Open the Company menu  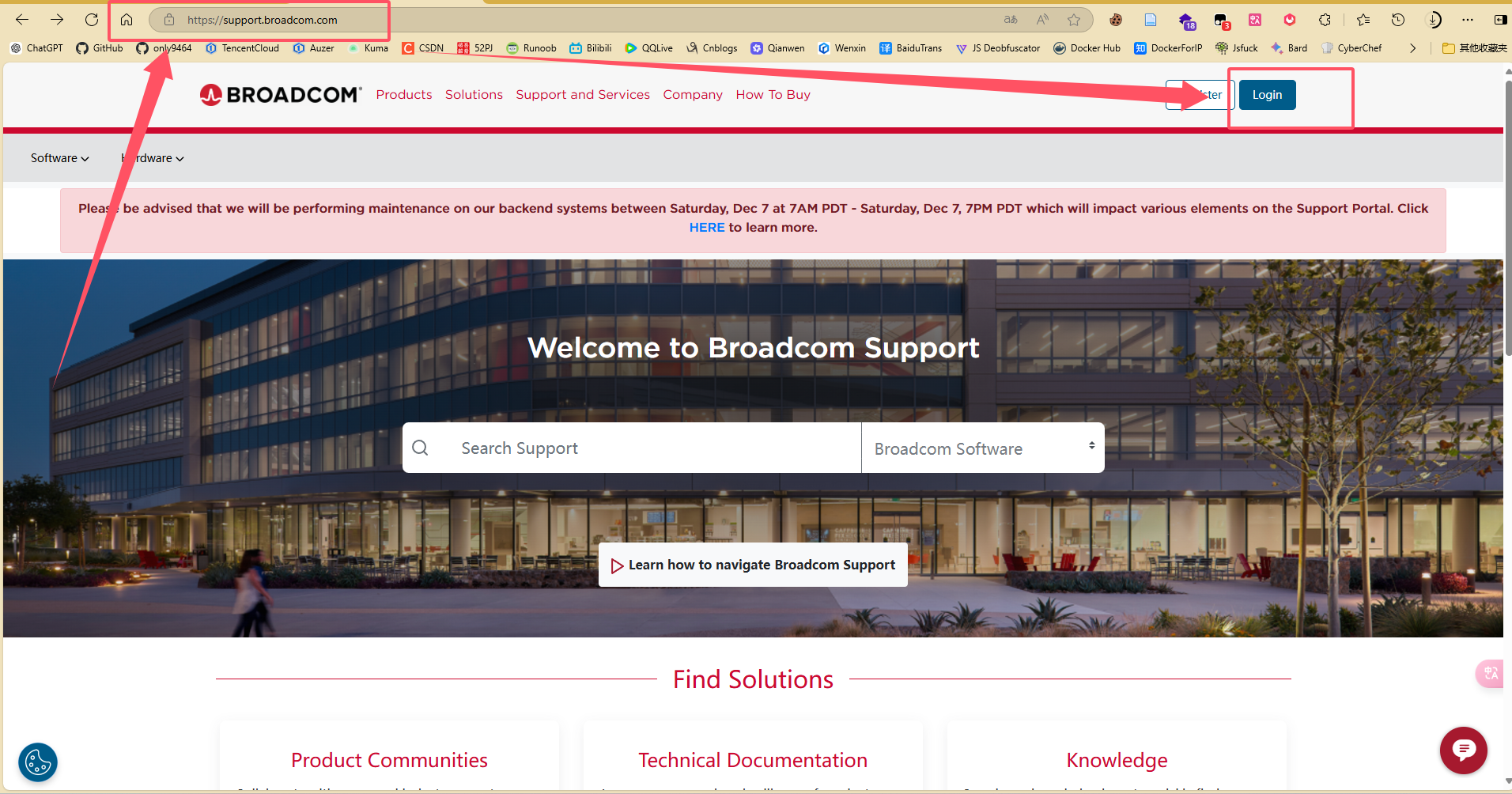(x=693, y=95)
